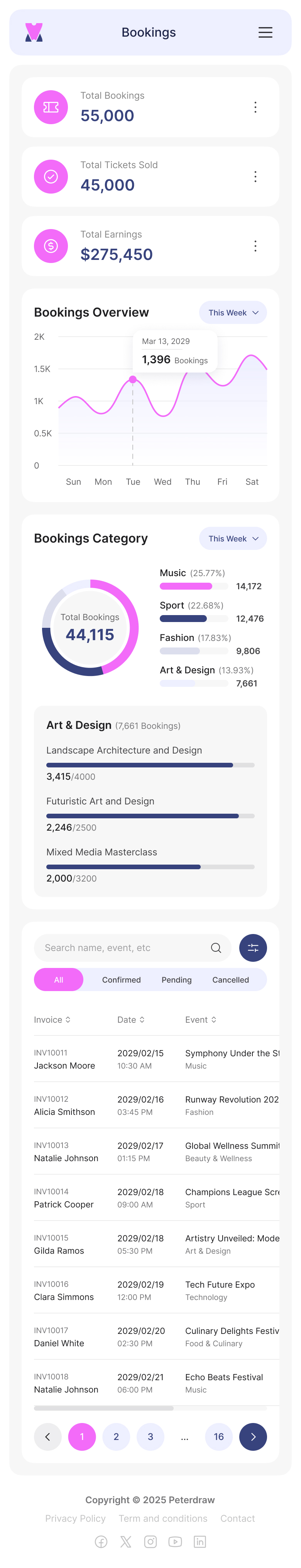Open the LinkedIn social icon
301x1568 pixels.
[x=199, y=1541]
